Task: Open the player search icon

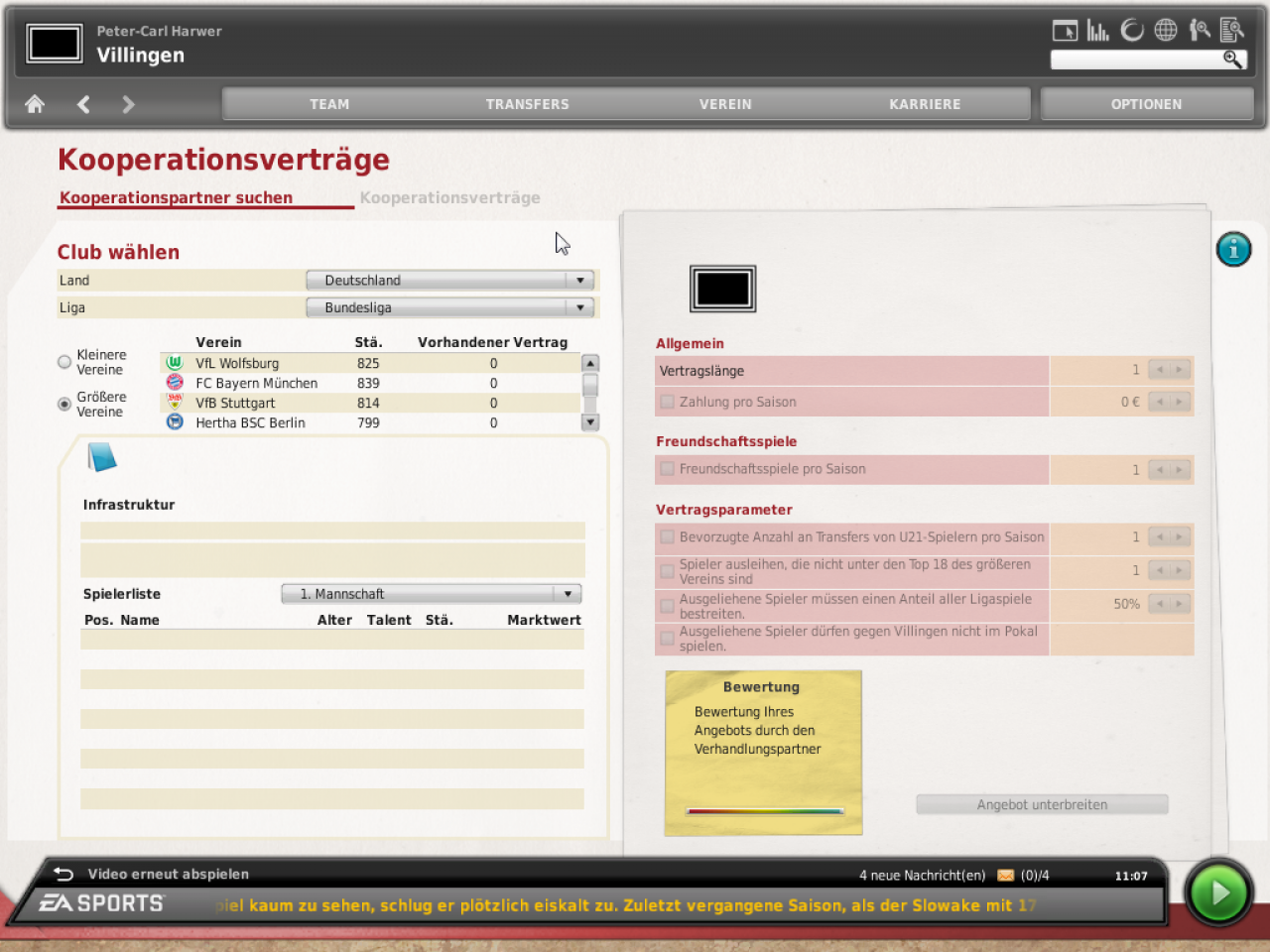Action: coord(1200,31)
